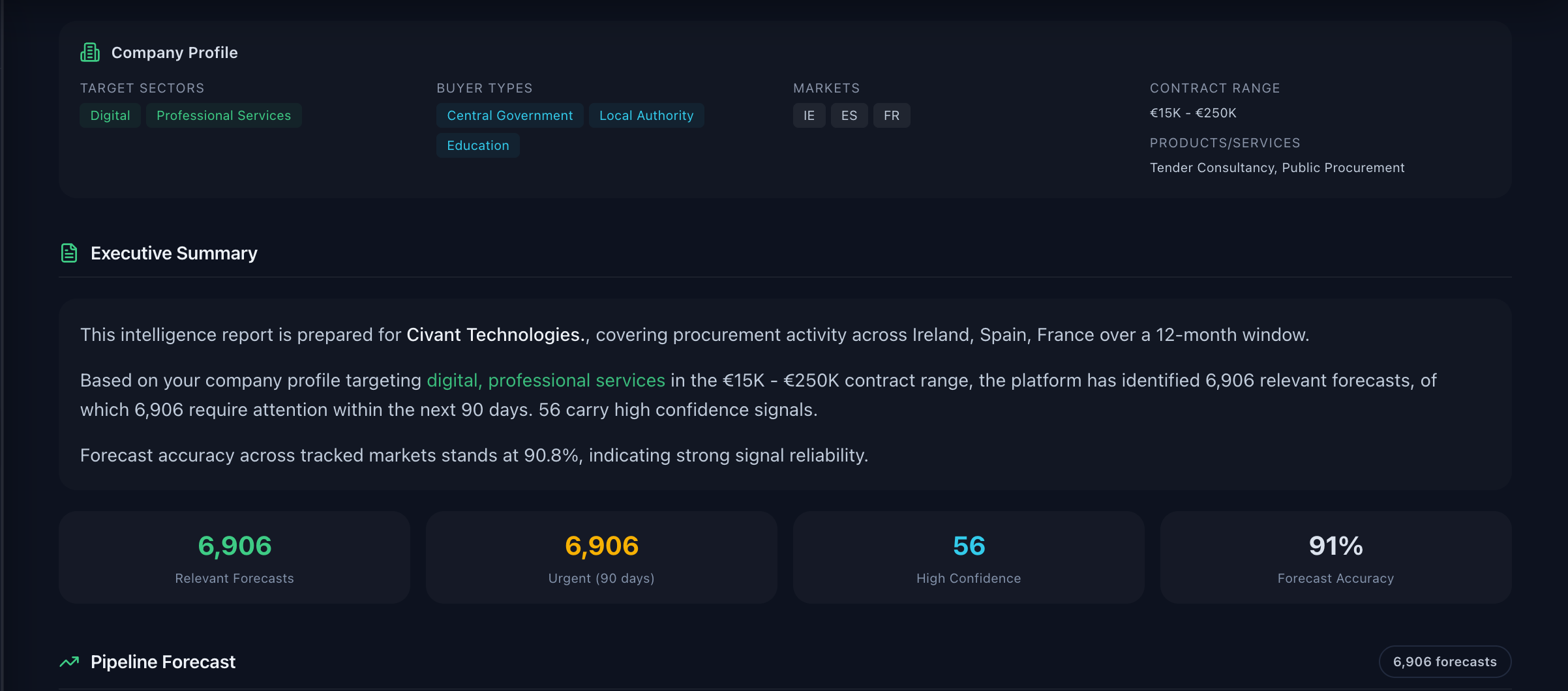Click the High Confidence stat card
Image resolution: width=1568 pixels, height=691 pixels.
[969, 557]
